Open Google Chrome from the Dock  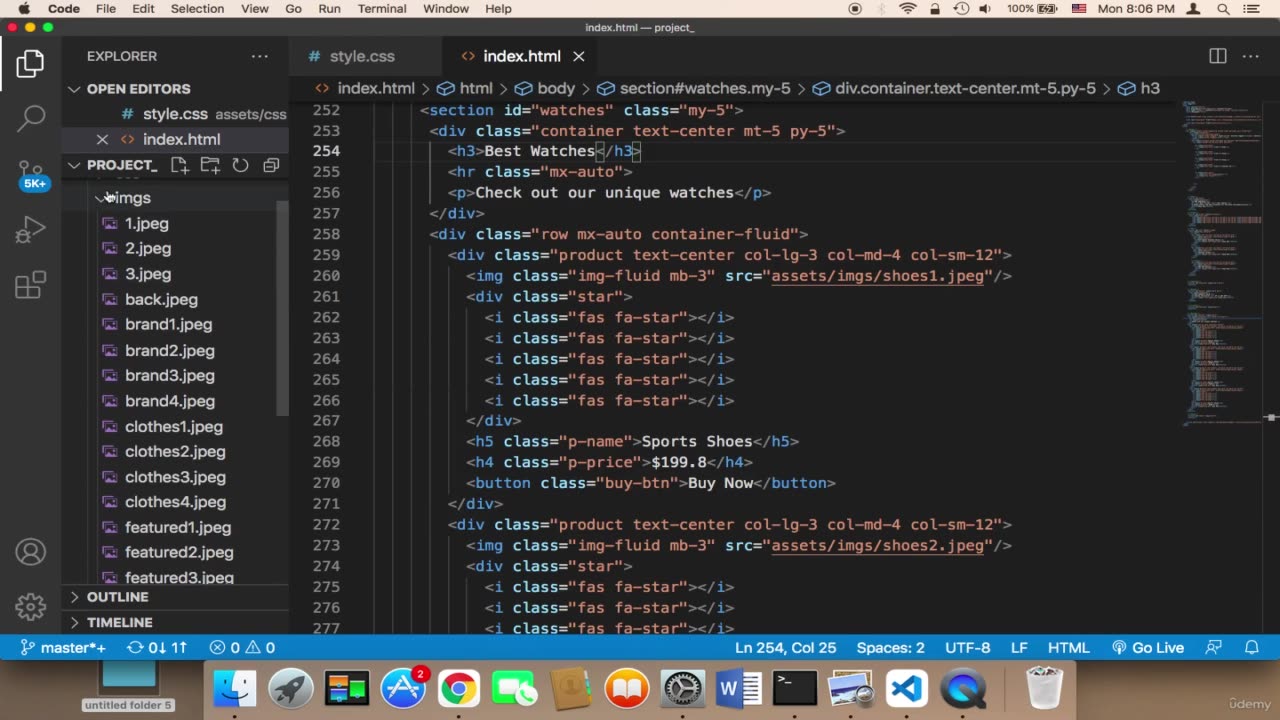pyautogui.click(x=458, y=689)
